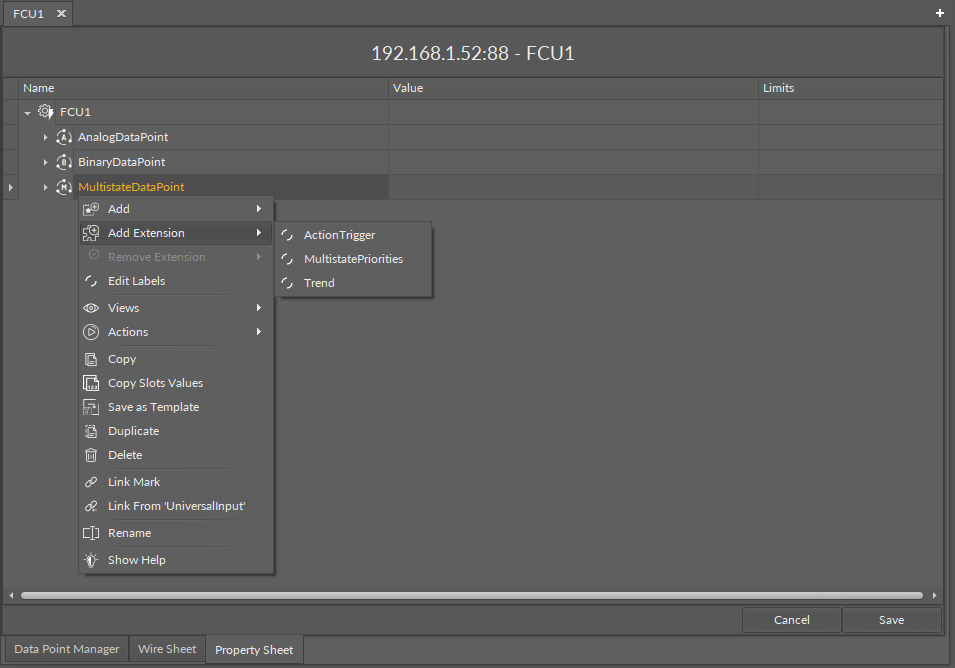Expand the AnalogDataPoint tree node
Screen dimensions: 955x668
coord(45,137)
